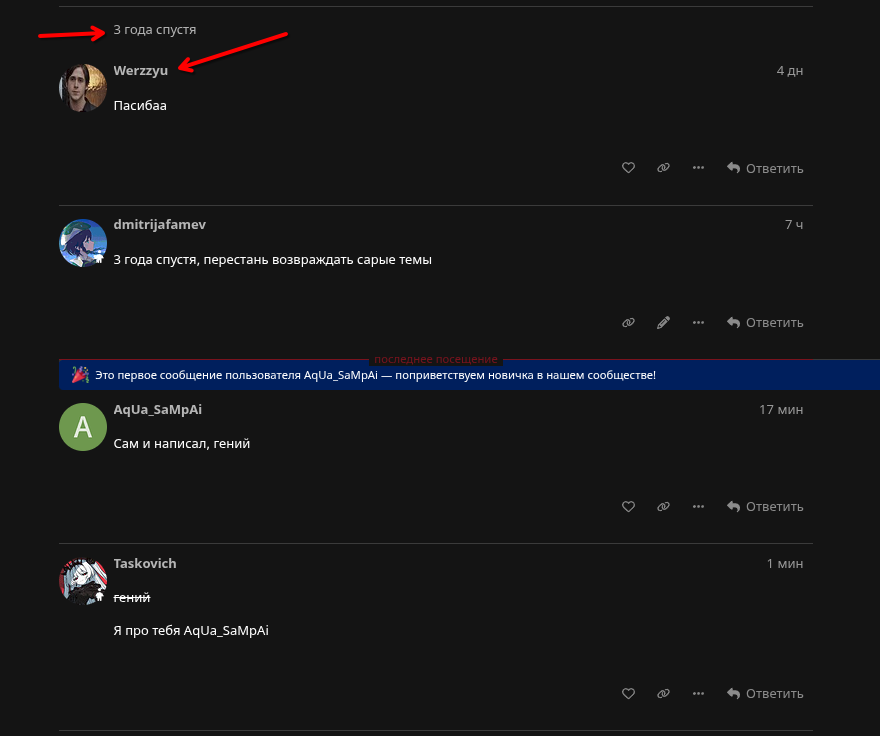Click the "17 мин" post timestamp
The width and height of the screenshot is (880, 736).
(780, 410)
